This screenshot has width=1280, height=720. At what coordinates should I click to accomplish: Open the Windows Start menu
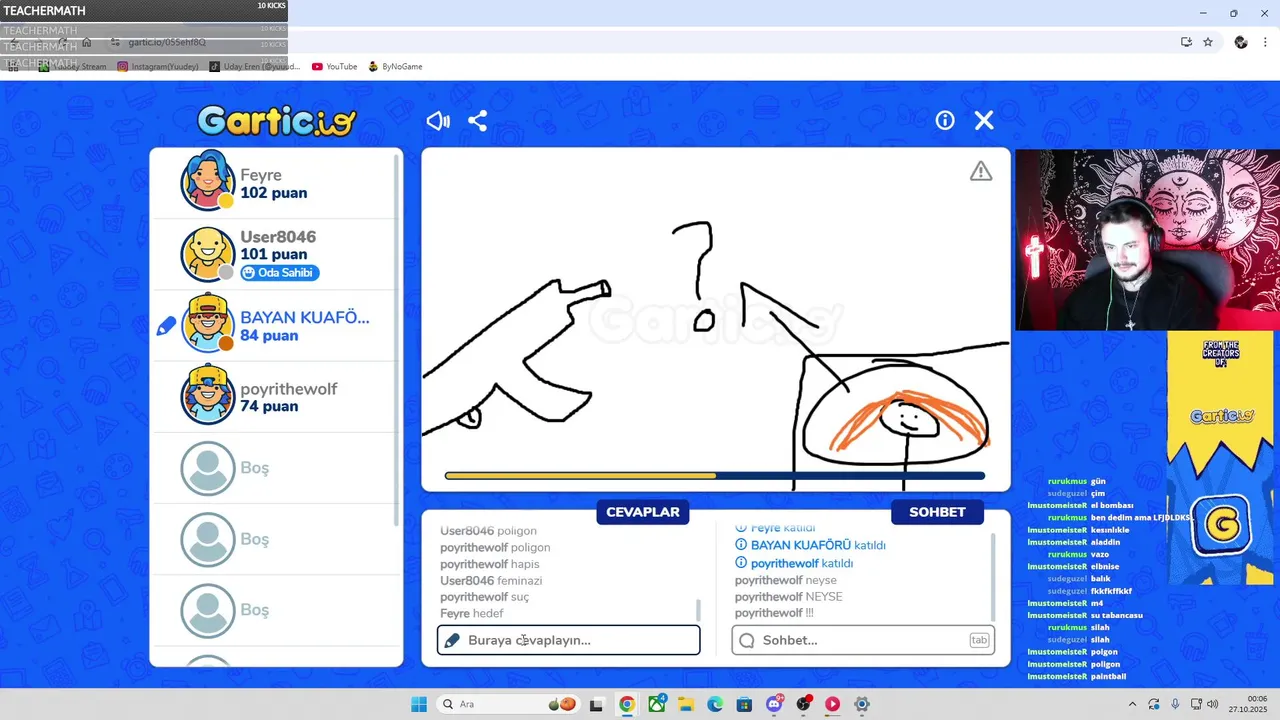point(419,704)
